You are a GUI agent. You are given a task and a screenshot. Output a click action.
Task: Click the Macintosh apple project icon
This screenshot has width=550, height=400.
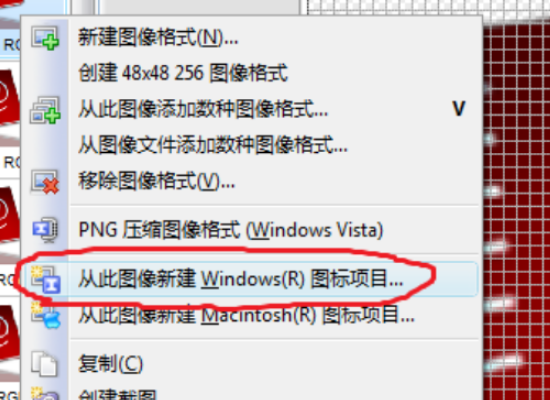(46, 315)
